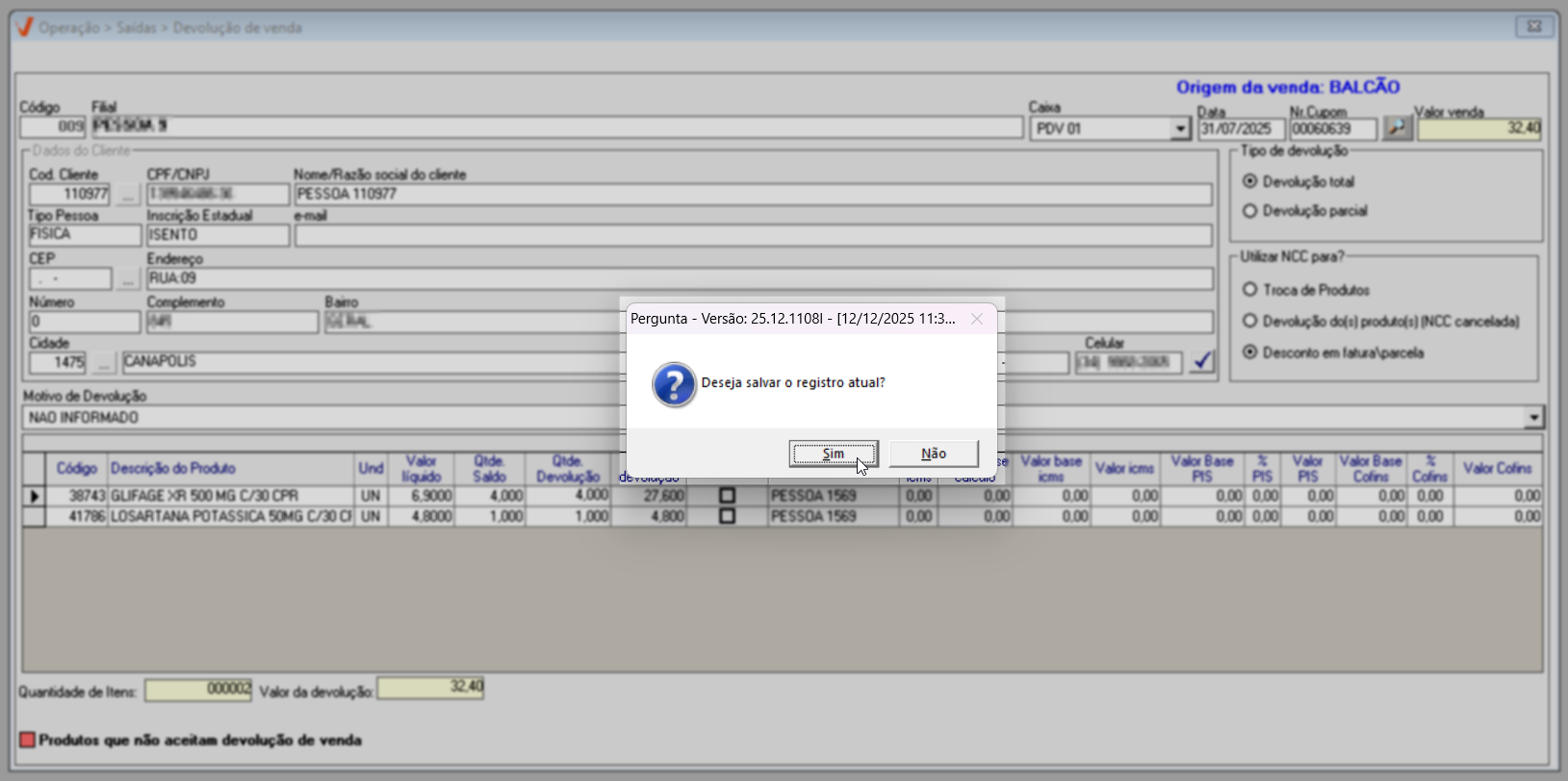Select the 6,9000 Valor líquido cell
1568x781 pixels.
coord(421,496)
